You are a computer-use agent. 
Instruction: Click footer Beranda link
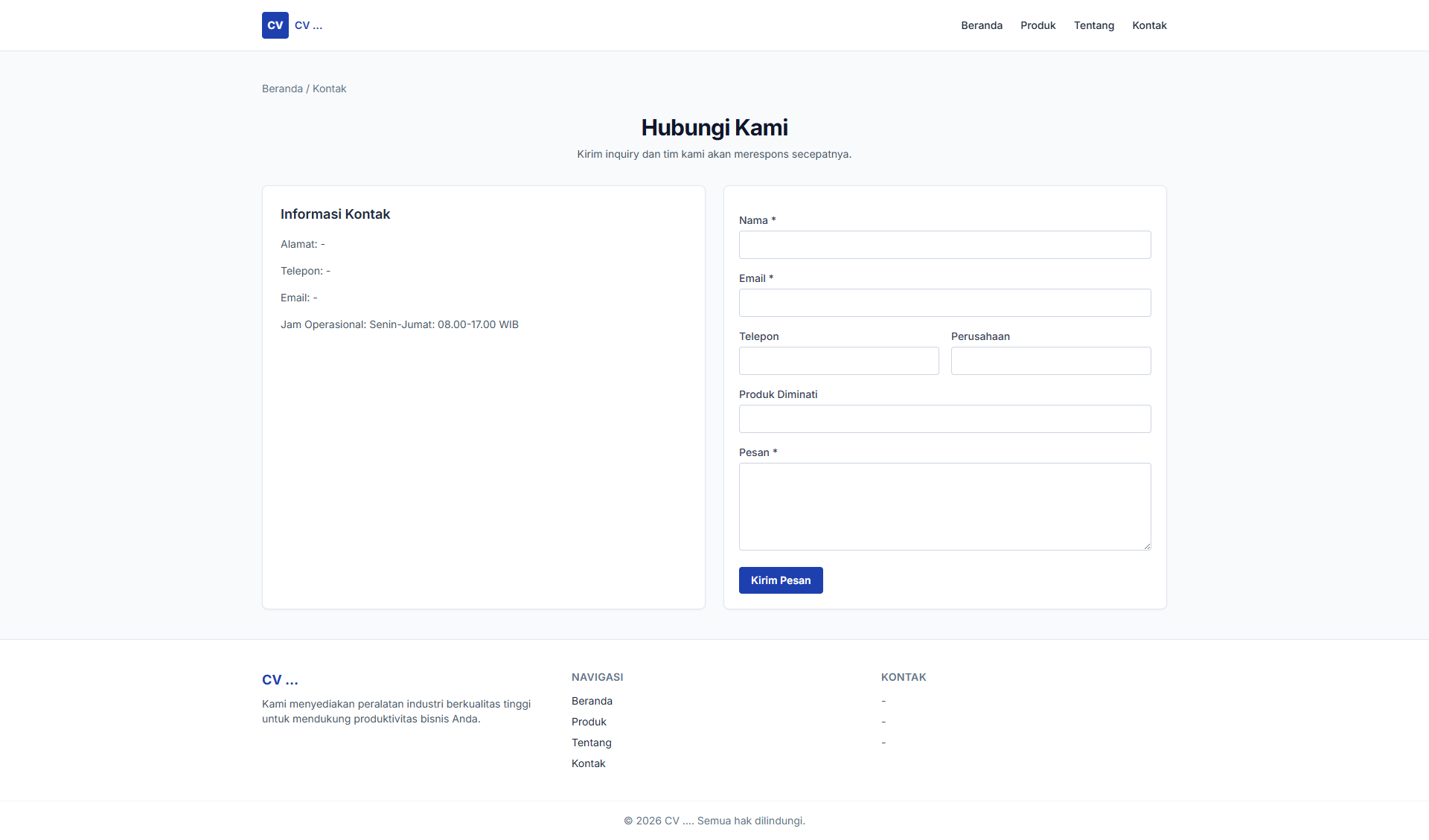pos(592,701)
